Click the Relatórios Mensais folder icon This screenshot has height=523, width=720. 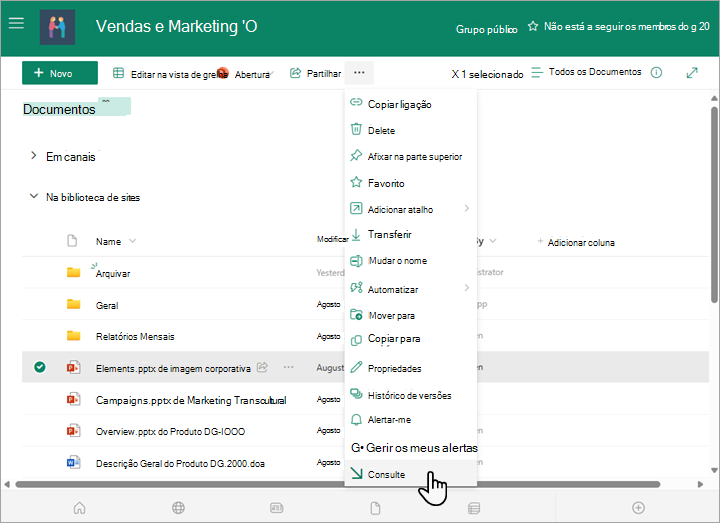pyautogui.click(x=73, y=336)
